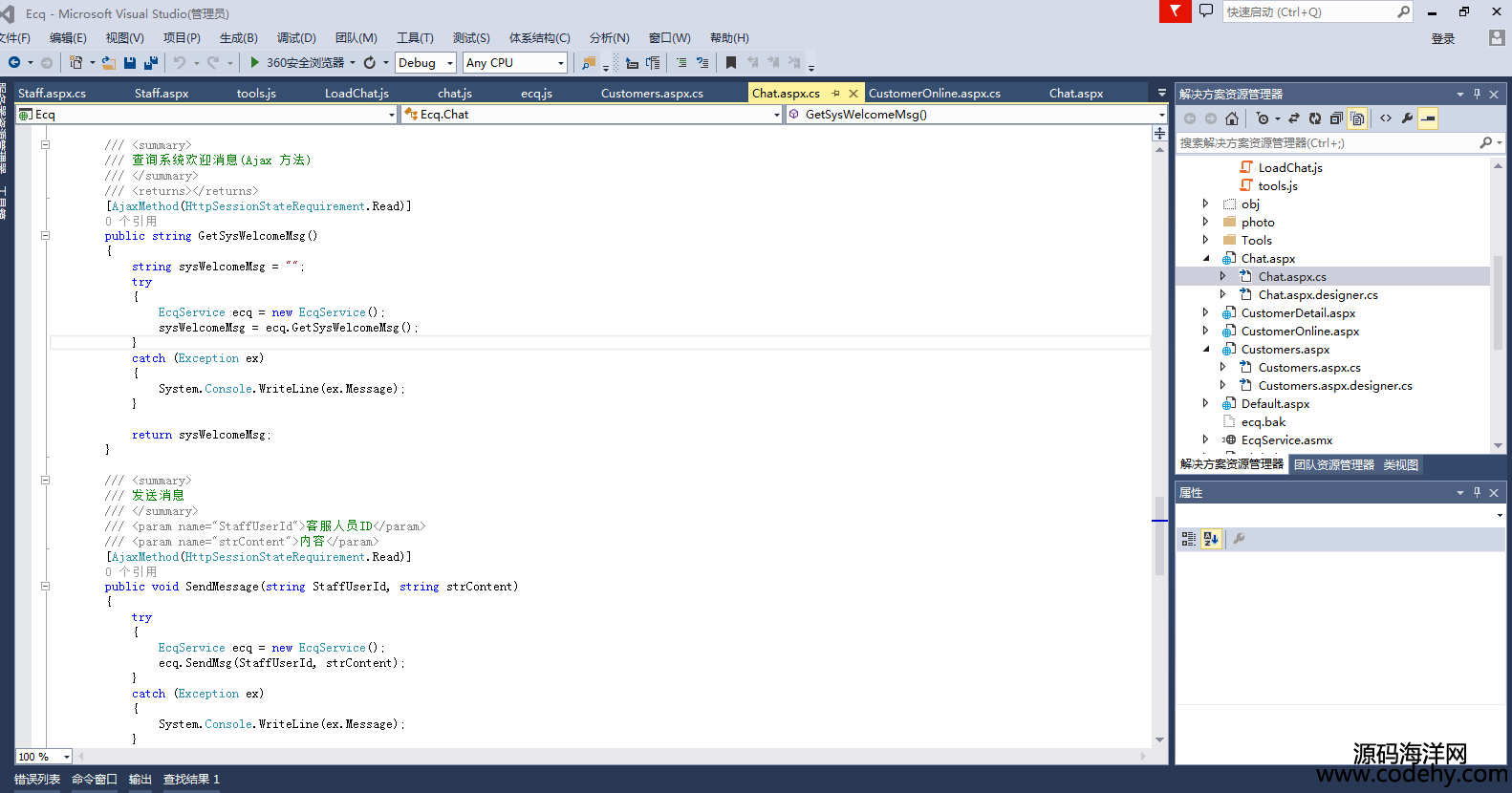Toggle Show All Files in Solution Explorer
Viewport: 1512px width, 793px height.
[x=1357, y=118]
